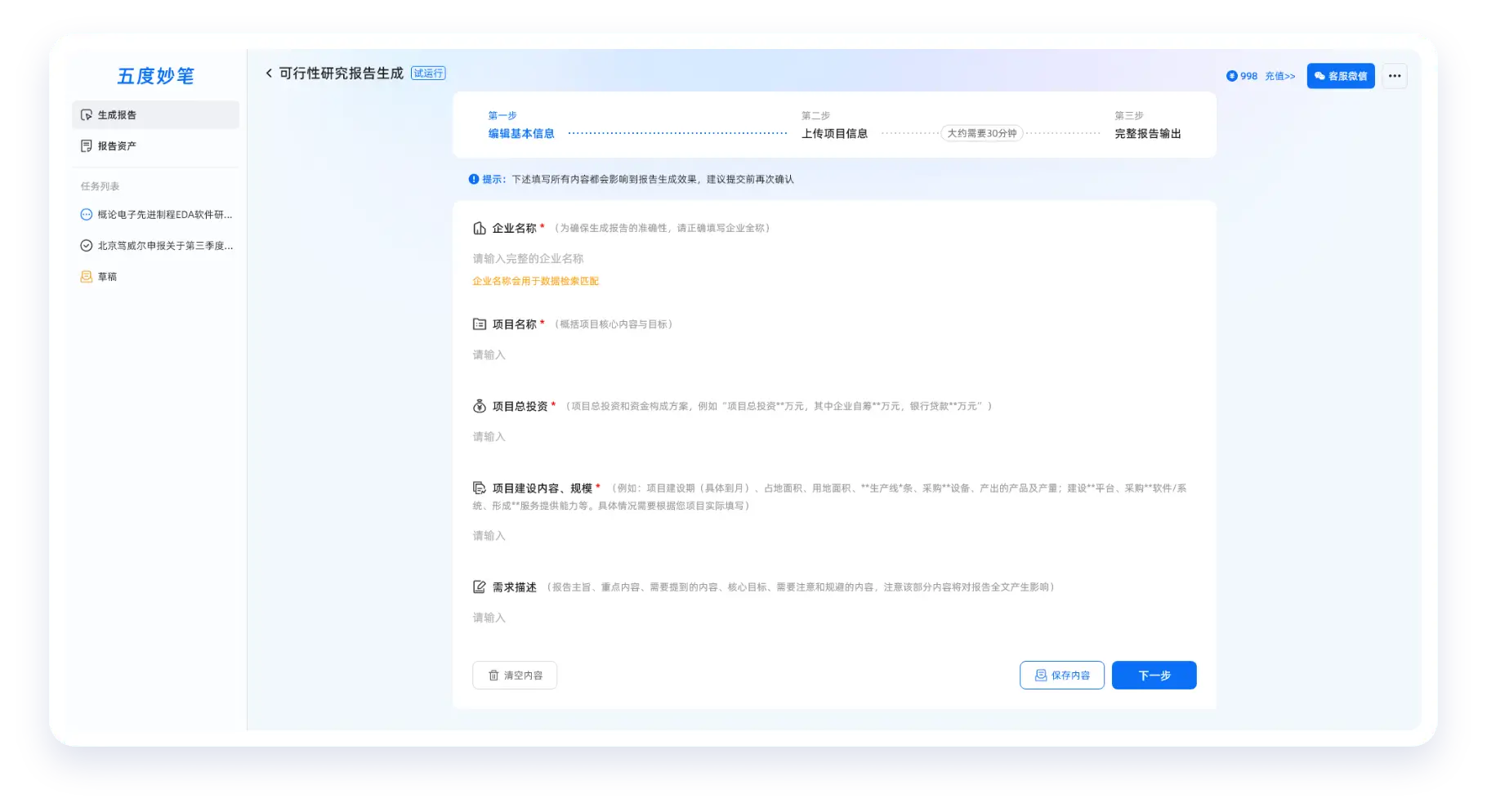Select the 生成报告 sidebar icon
1487x812 pixels.
[x=87, y=114]
